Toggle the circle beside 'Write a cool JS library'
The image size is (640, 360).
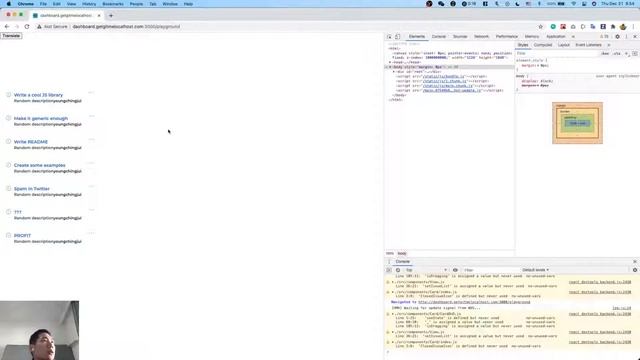pos(9,95)
